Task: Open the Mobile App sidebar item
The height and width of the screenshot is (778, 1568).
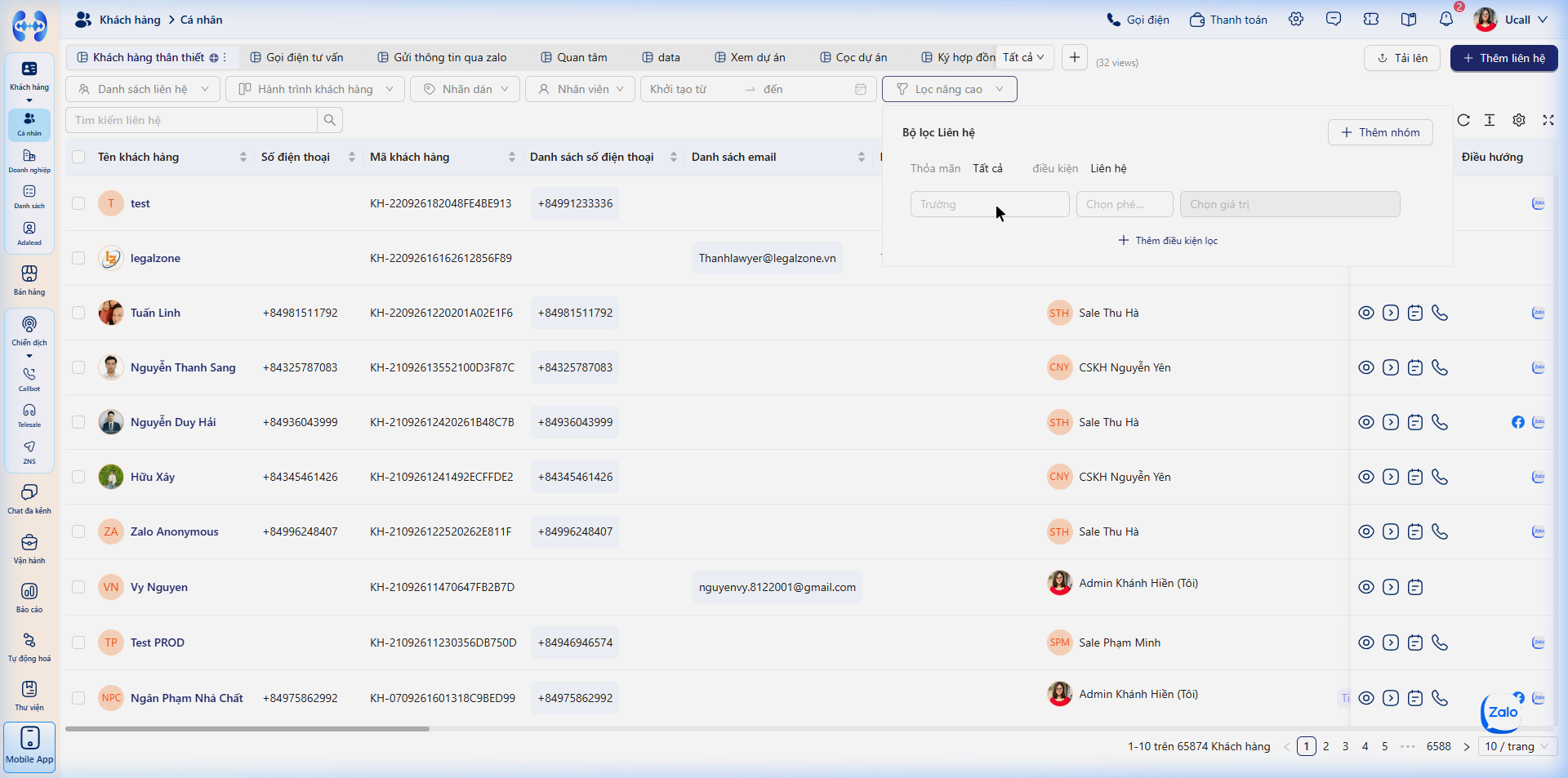Action: [29, 746]
